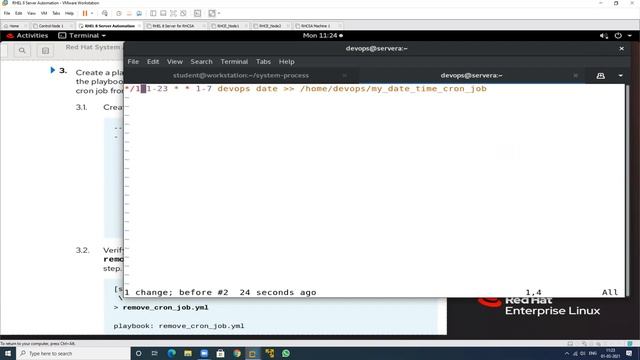The height and width of the screenshot is (360, 640).
Task: Open the Terminal application menu in top bar
Action: [x=82, y=36]
